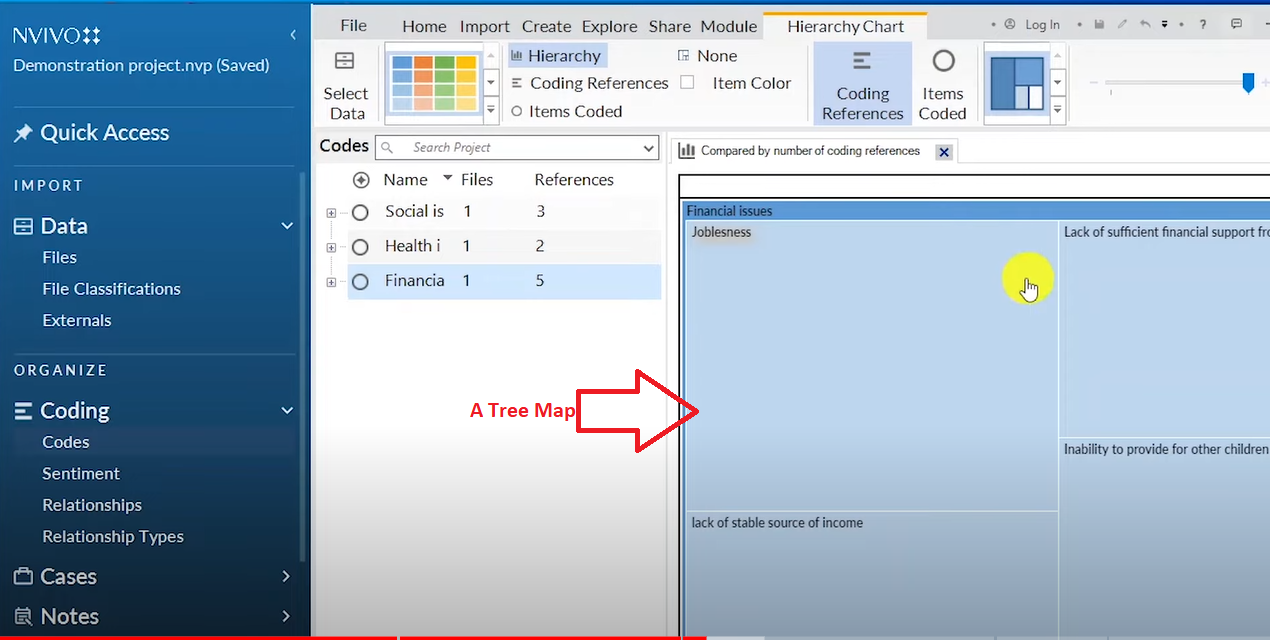Switch to the Share ribbon tab
The width and height of the screenshot is (1270, 640).
(x=669, y=27)
